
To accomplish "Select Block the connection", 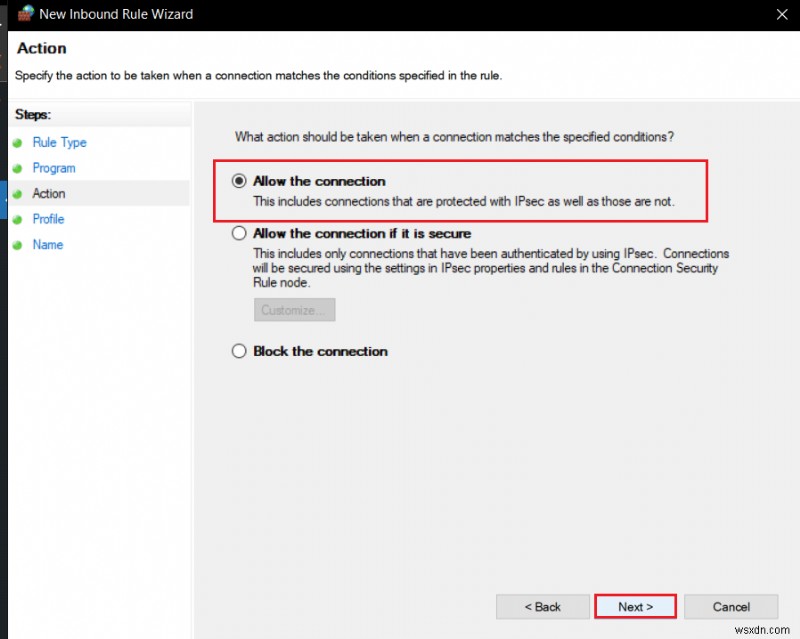I will tap(238, 351).
